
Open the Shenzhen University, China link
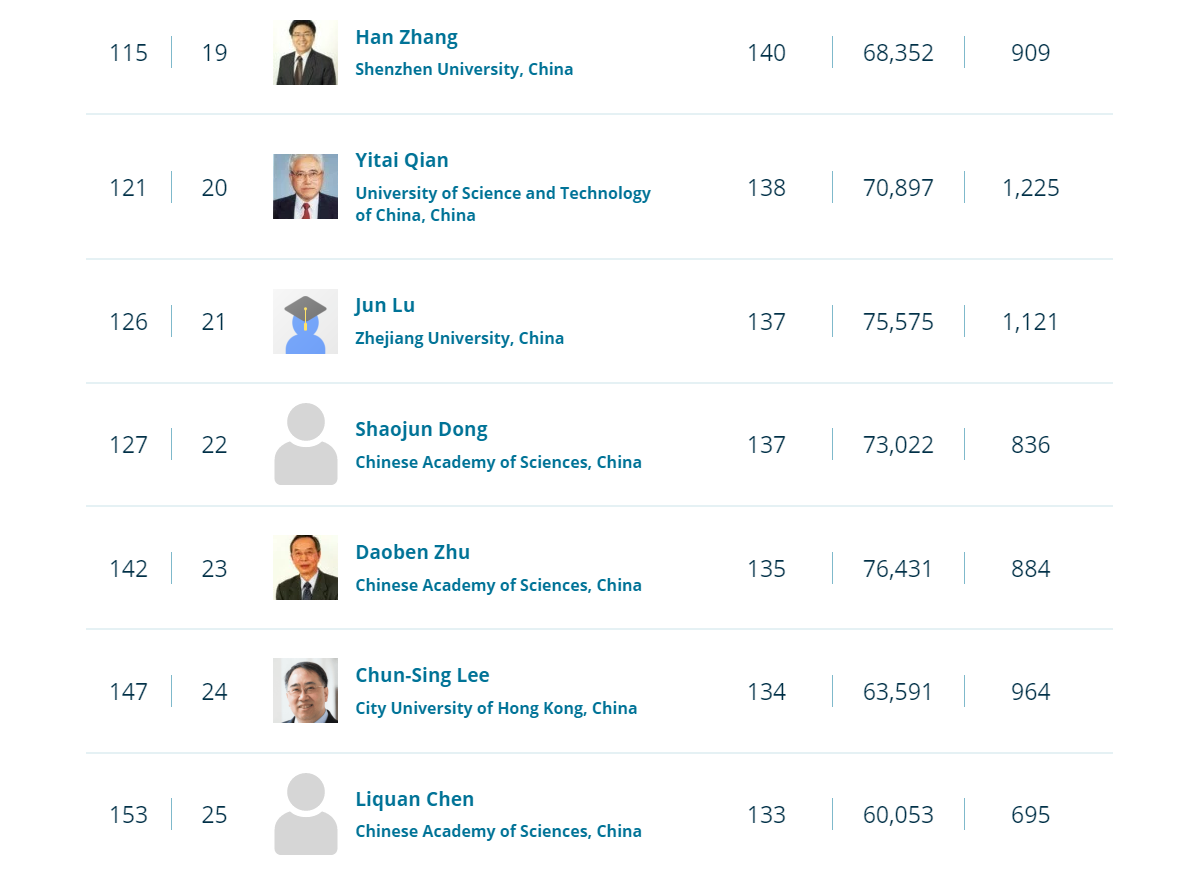pos(464,70)
